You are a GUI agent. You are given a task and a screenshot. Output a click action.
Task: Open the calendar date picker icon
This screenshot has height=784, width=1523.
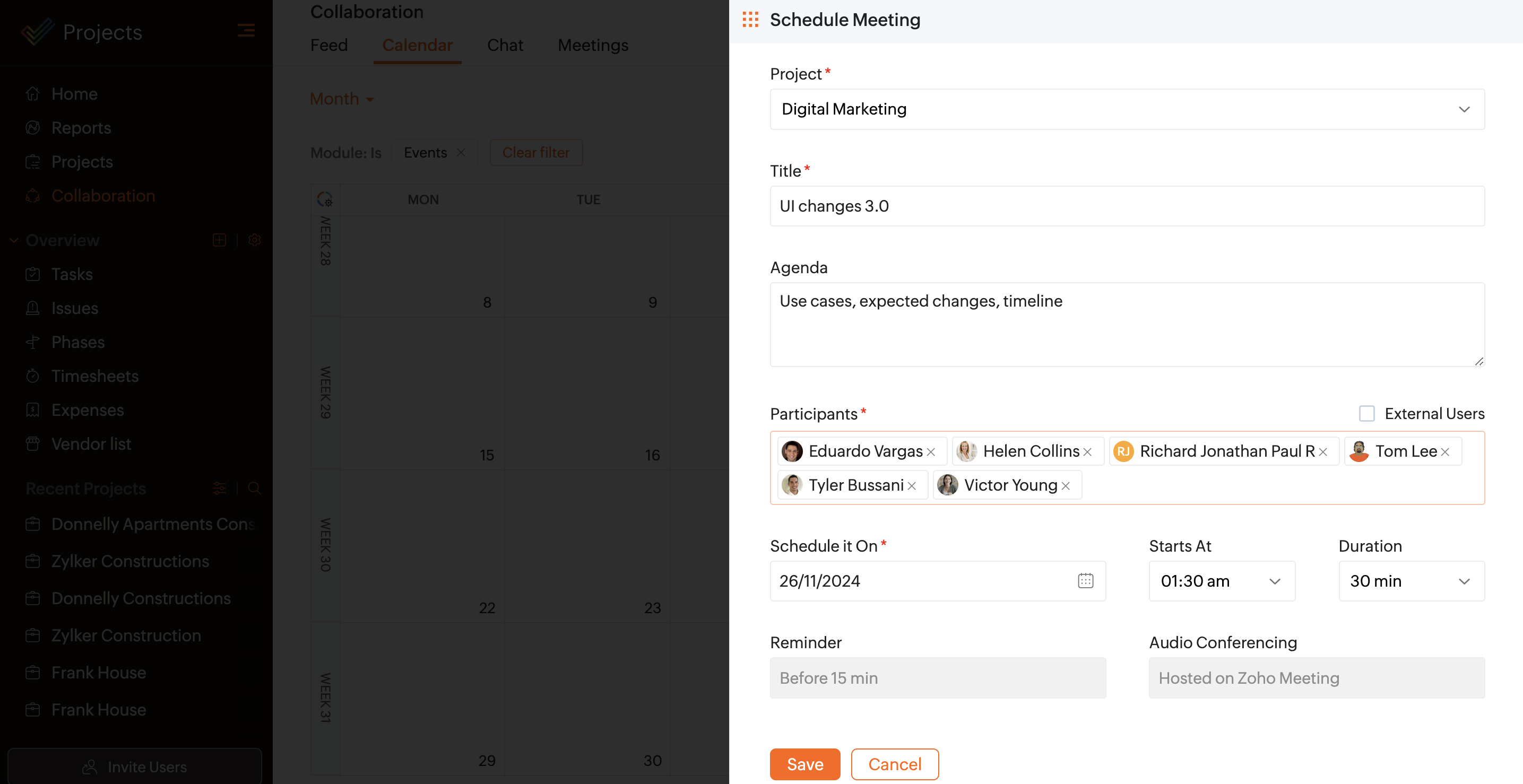tap(1086, 581)
